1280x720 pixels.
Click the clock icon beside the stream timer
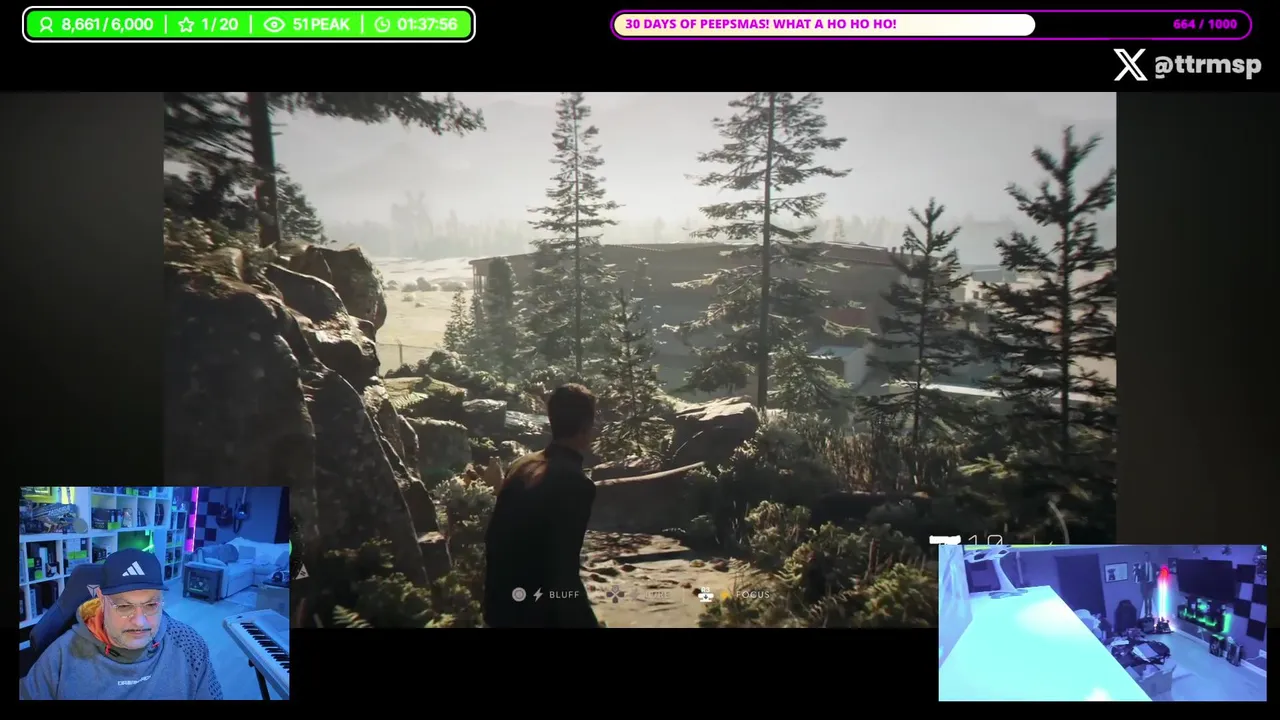pos(382,25)
